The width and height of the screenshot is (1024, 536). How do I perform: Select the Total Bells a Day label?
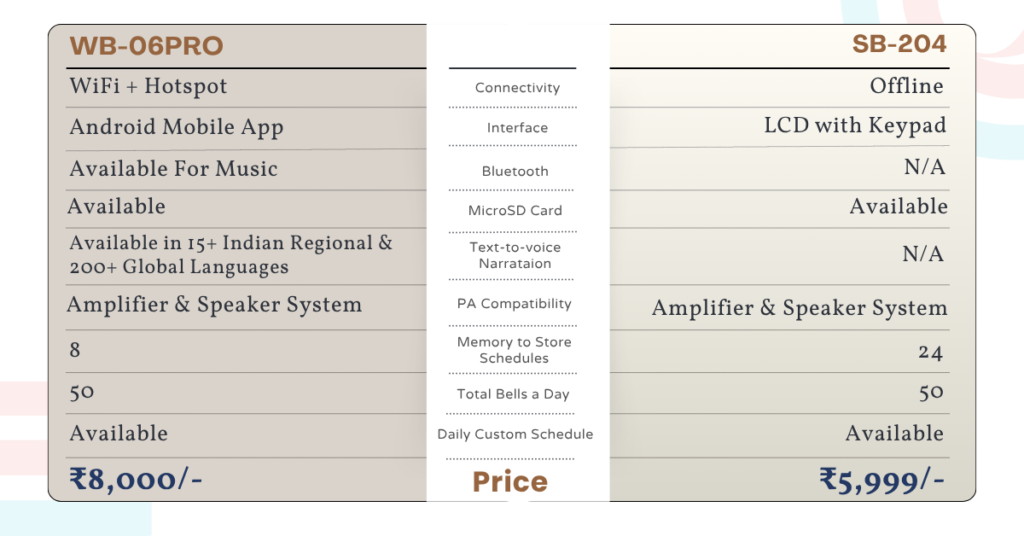pos(513,394)
